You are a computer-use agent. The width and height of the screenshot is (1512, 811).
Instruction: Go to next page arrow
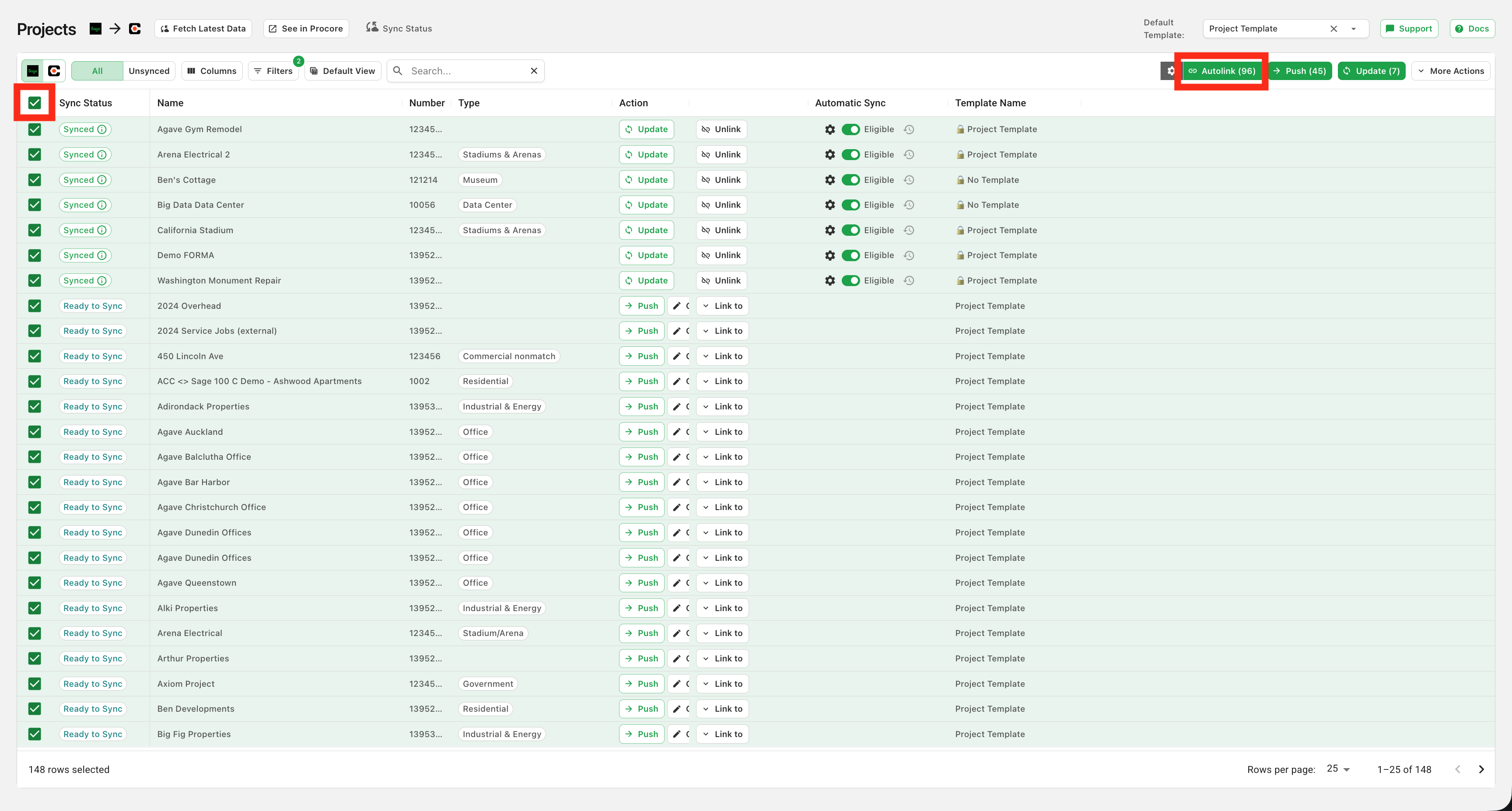coord(1481,769)
